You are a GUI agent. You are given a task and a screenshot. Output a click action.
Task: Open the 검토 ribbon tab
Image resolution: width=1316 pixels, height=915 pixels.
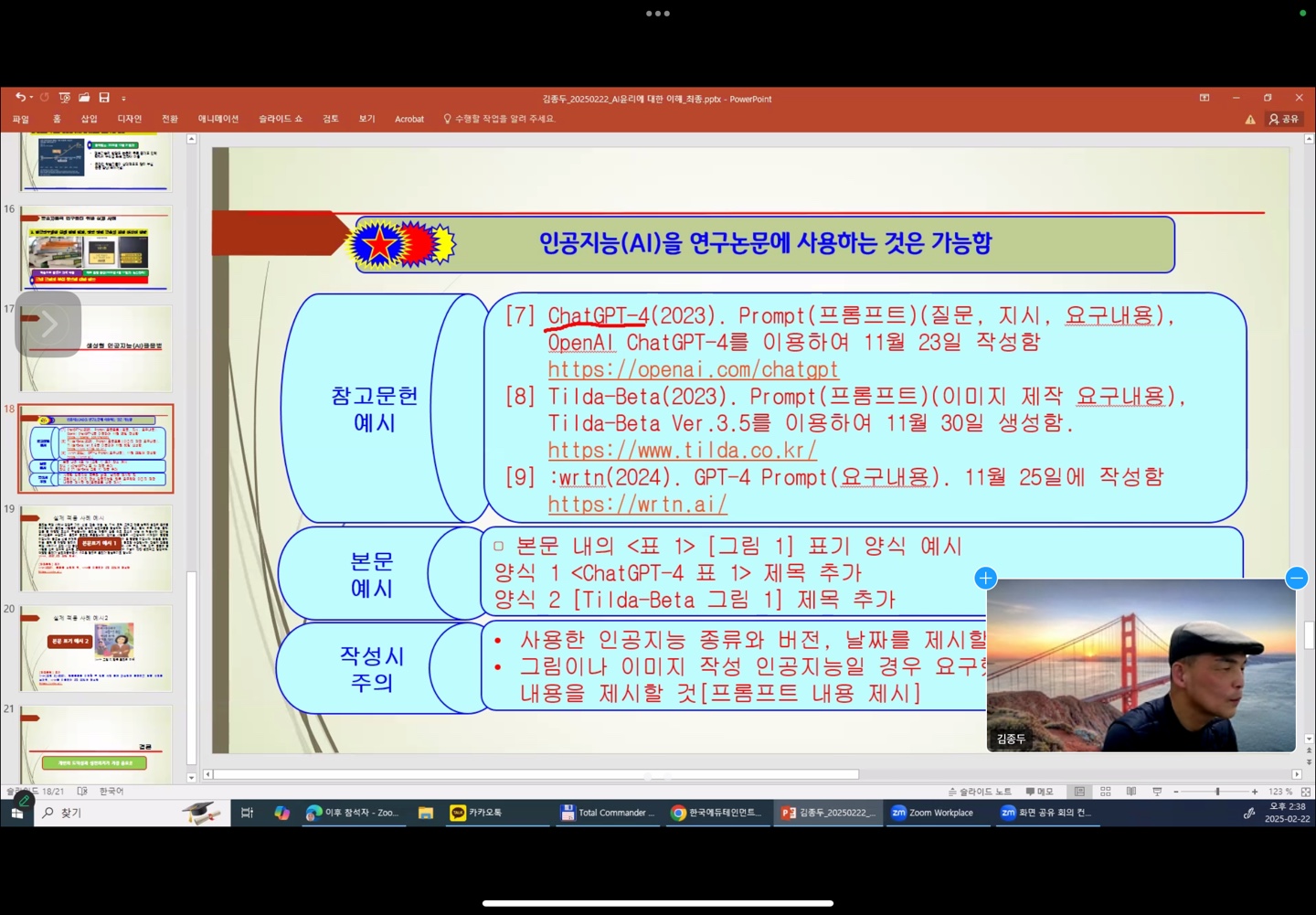331,119
